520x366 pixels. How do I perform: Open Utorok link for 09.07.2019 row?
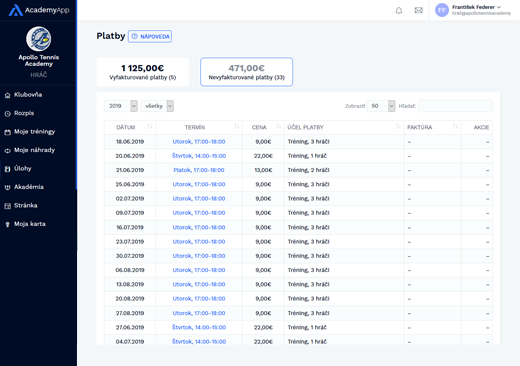(x=199, y=213)
